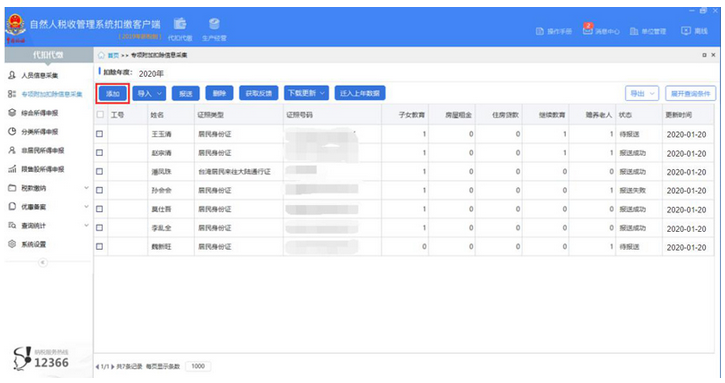Open the 下载更新 dropdown button

(307, 93)
